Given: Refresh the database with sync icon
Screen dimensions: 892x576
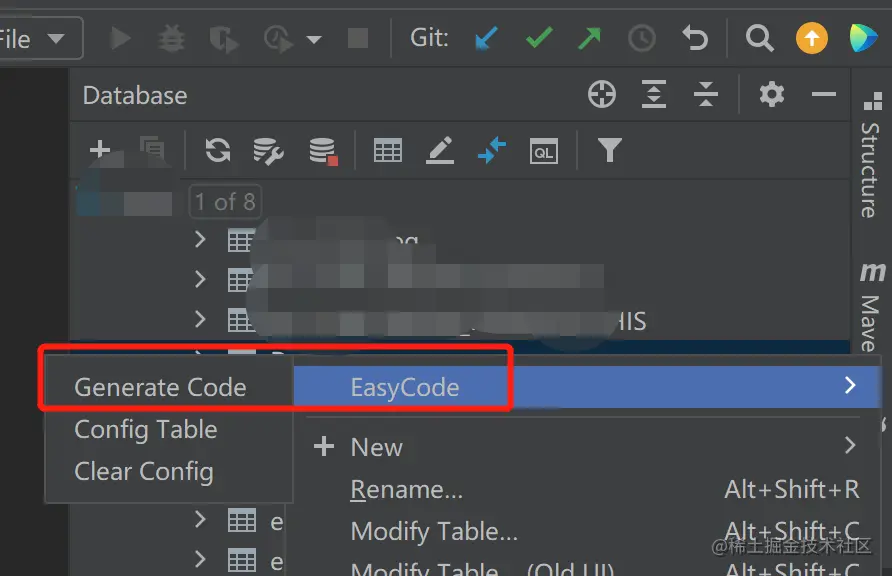Looking at the screenshot, I should [218, 150].
